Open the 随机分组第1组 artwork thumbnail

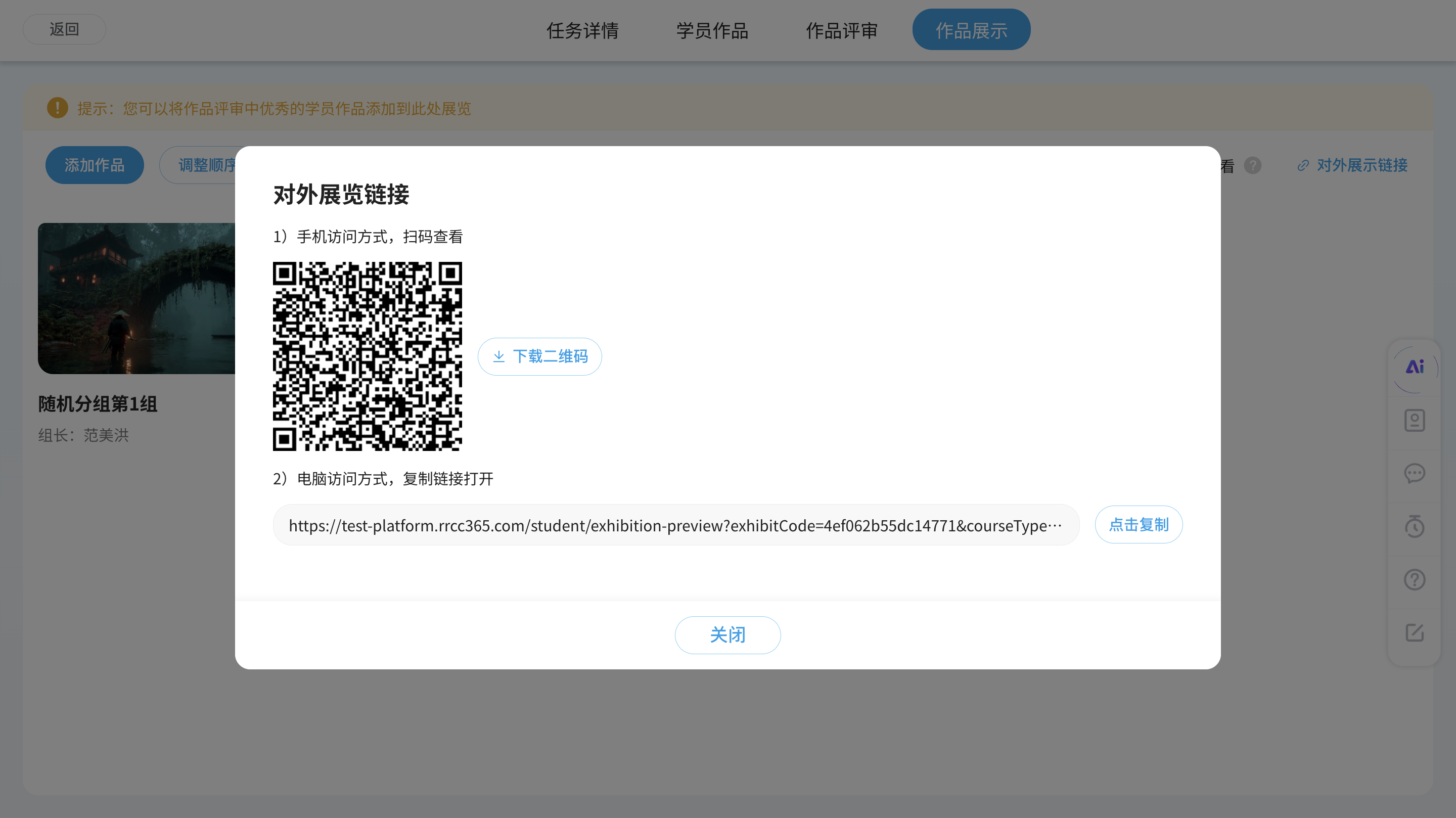[x=137, y=298]
